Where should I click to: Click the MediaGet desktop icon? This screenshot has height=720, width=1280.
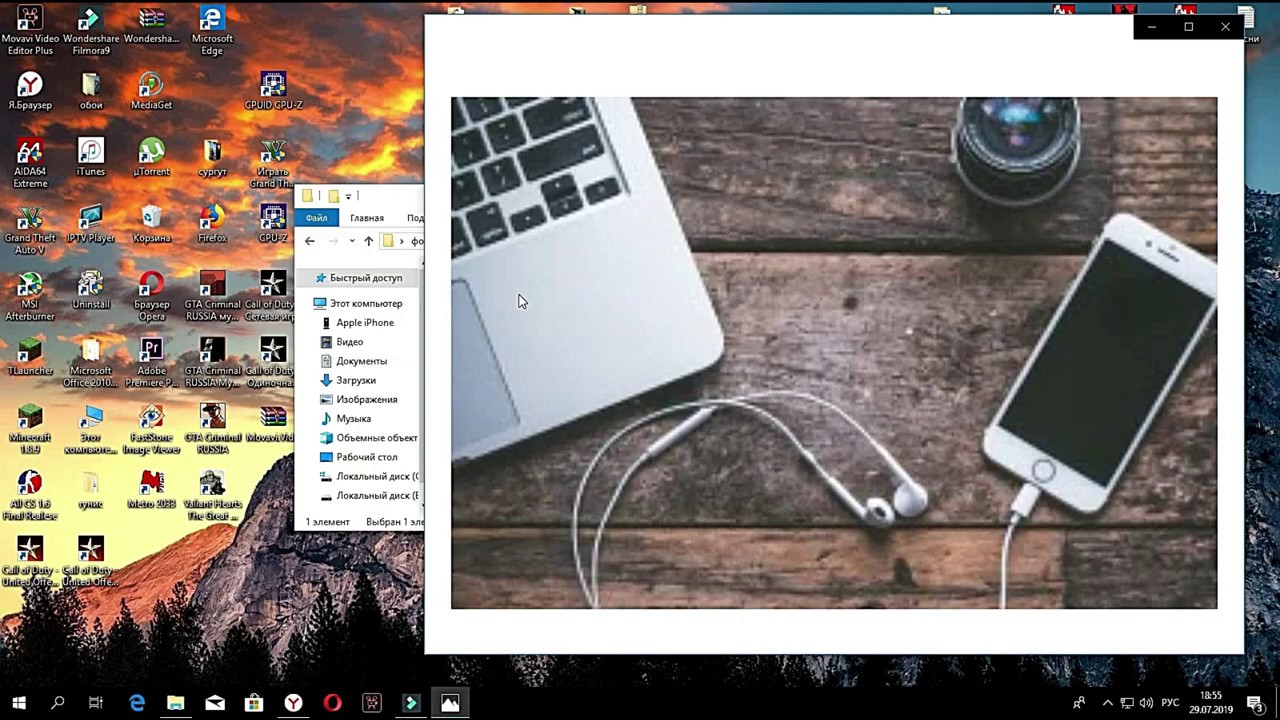pos(151,90)
